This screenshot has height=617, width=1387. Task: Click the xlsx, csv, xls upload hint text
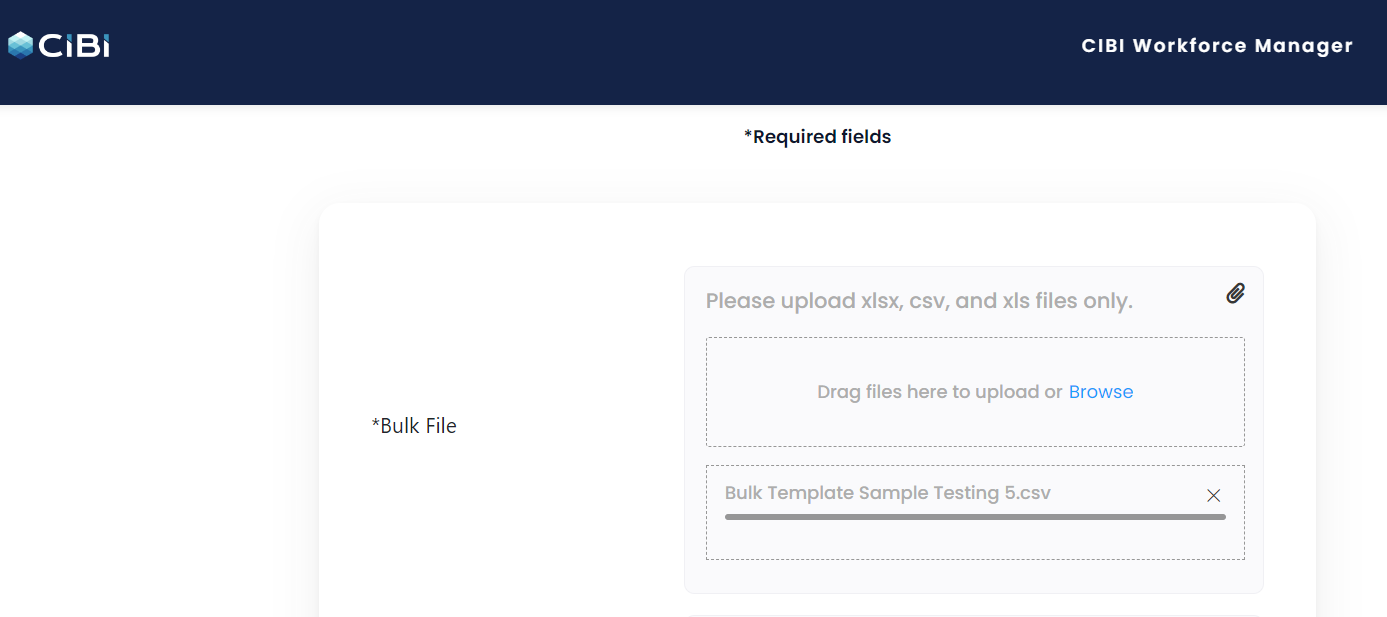point(919,301)
